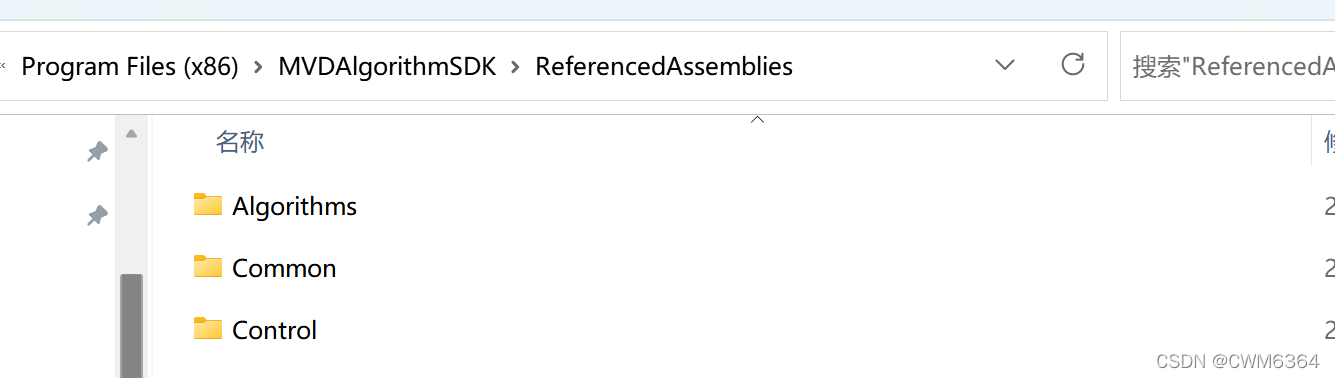This screenshot has width=1335, height=378.
Task: Click the refresh icon in address bar
Action: pyautogui.click(x=1073, y=65)
